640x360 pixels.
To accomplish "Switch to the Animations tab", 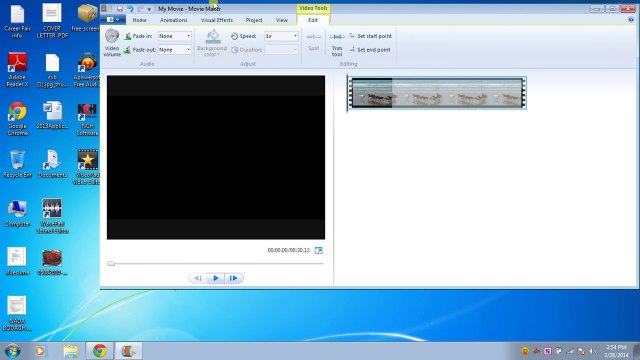I will point(173,20).
